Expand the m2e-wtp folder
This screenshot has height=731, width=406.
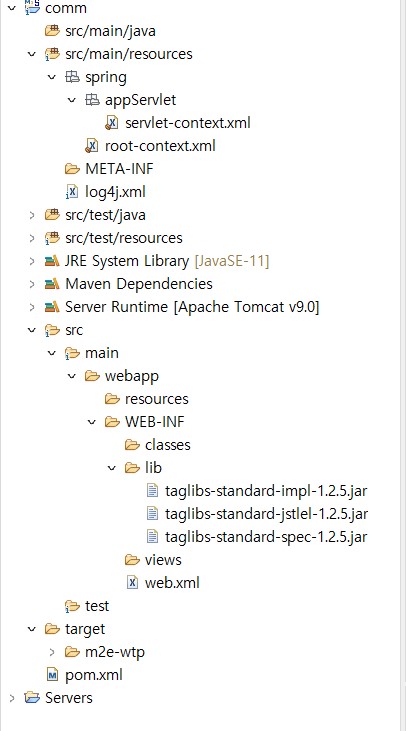pyautogui.click(x=52, y=652)
